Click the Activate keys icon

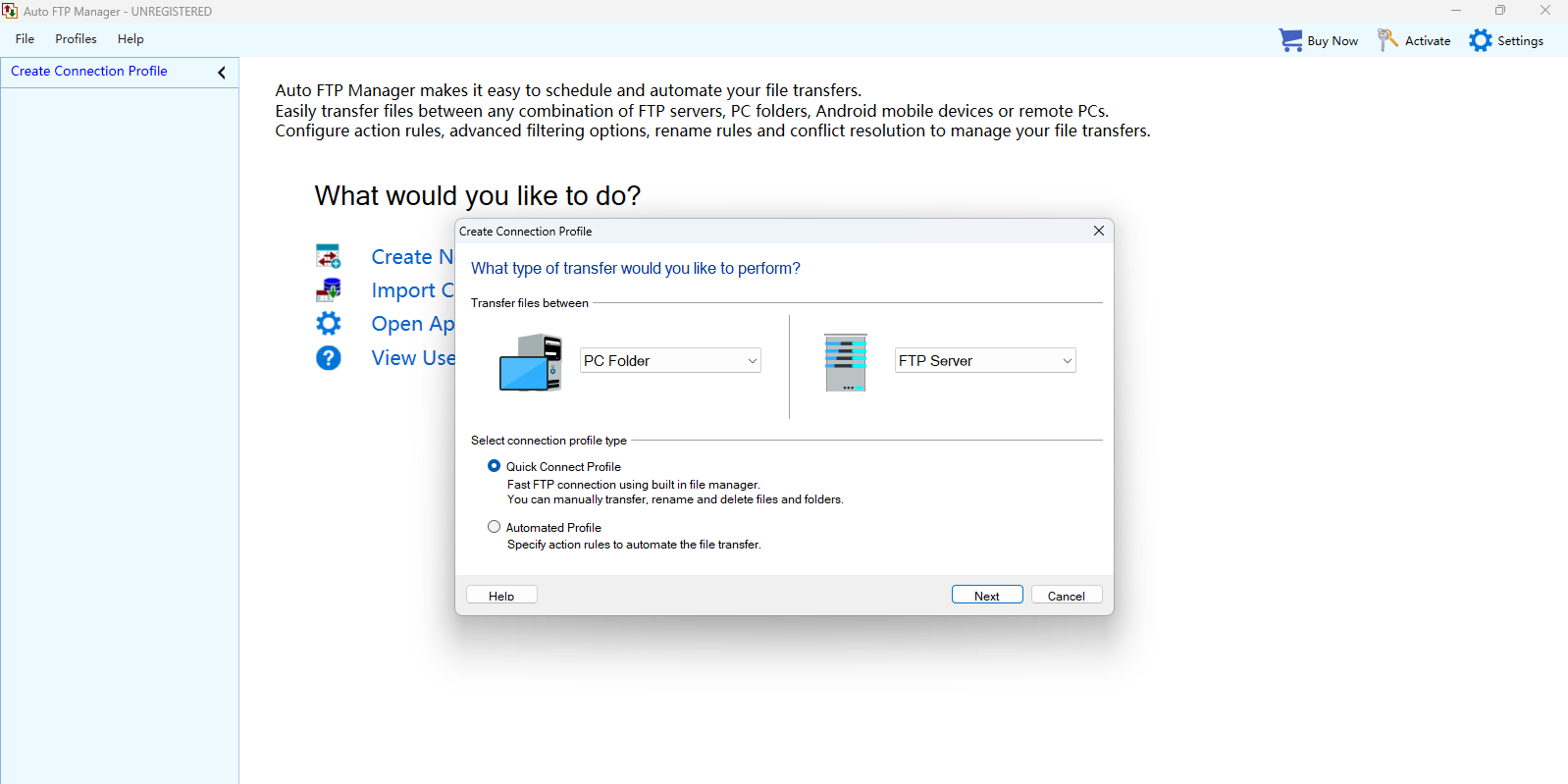point(1387,40)
